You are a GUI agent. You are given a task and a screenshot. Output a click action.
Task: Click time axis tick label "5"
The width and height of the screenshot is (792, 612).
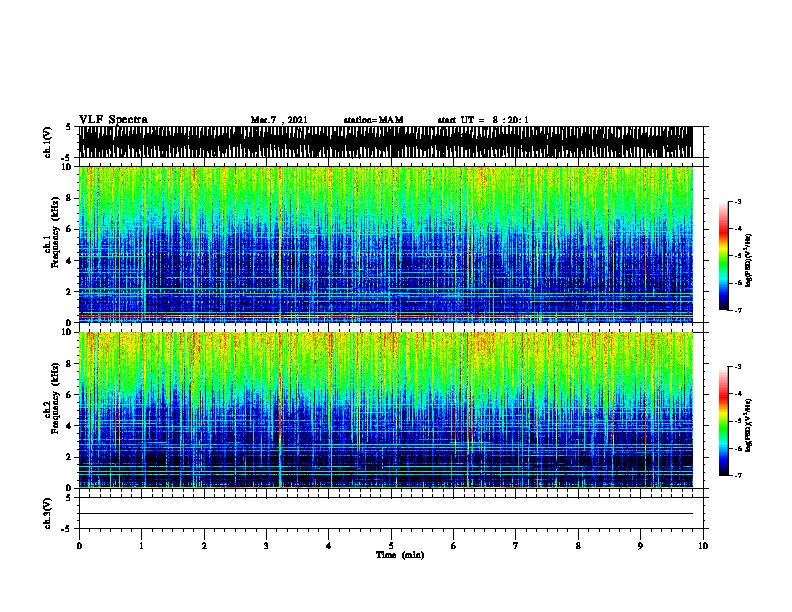[x=391, y=545]
